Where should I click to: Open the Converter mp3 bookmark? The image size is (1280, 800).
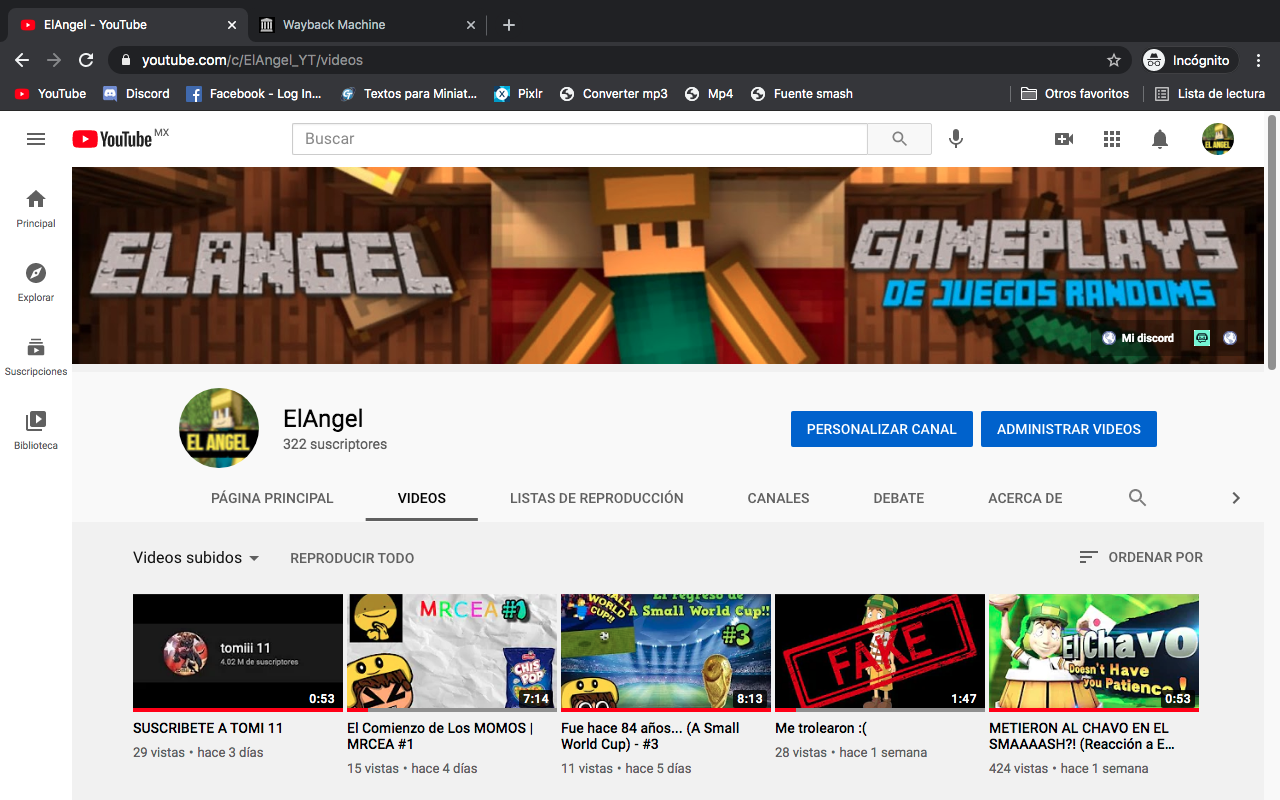pyautogui.click(x=613, y=94)
